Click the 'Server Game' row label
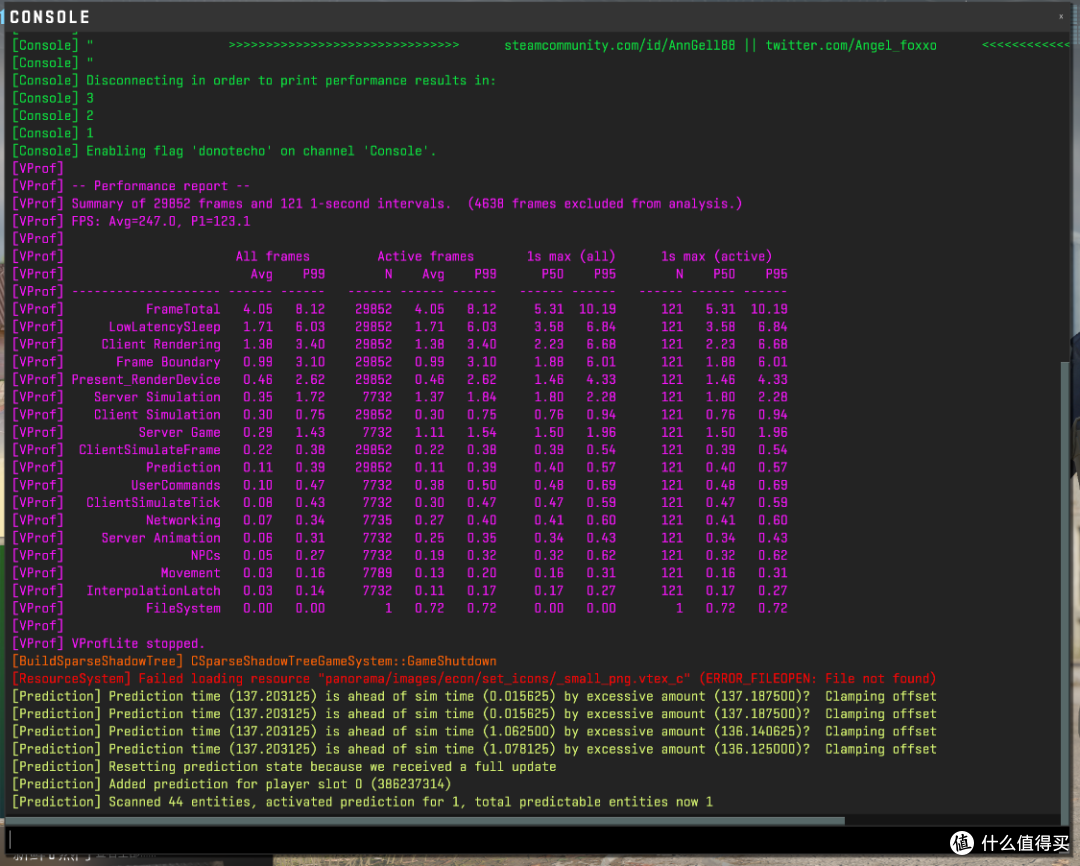The image size is (1080, 866). (180, 433)
